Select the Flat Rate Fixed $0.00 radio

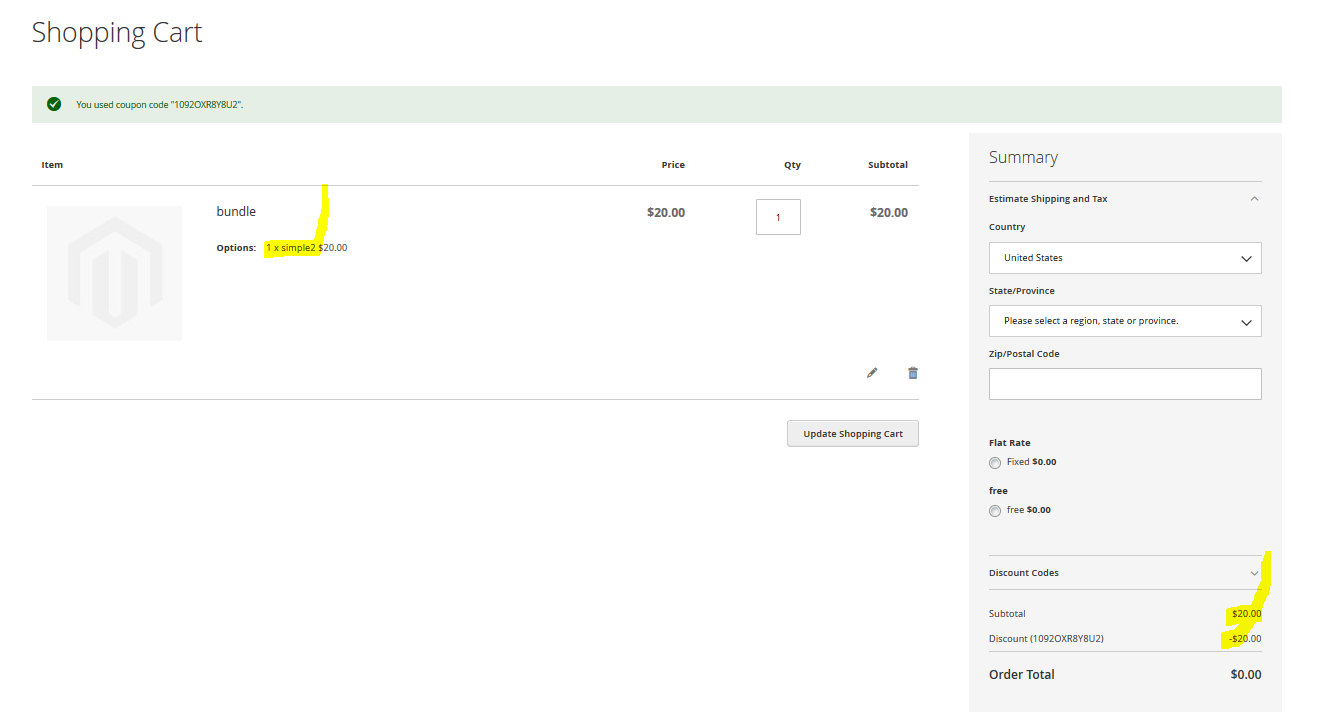[994, 463]
